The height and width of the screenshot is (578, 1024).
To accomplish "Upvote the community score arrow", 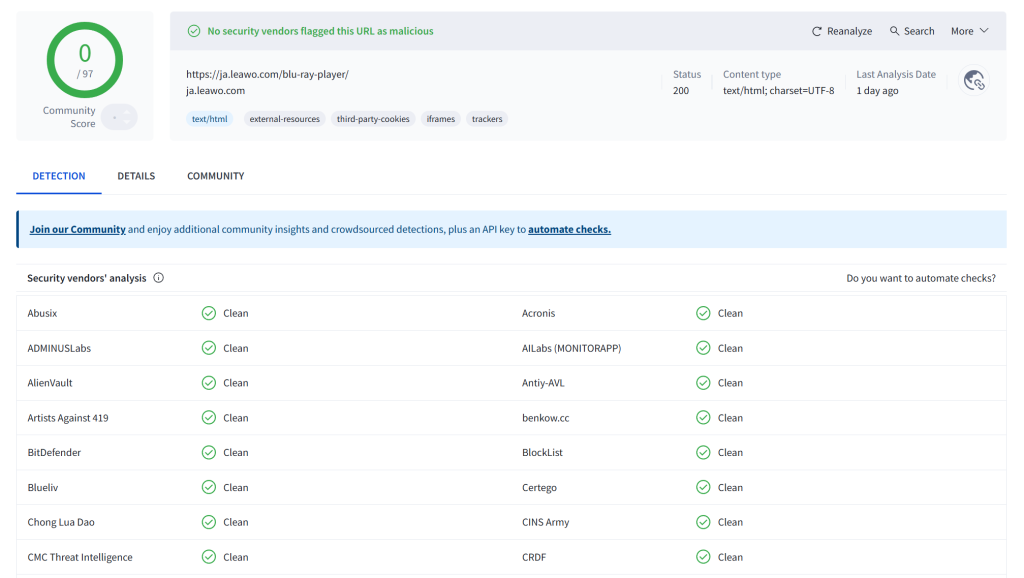I will pyautogui.click(x=127, y=112).
